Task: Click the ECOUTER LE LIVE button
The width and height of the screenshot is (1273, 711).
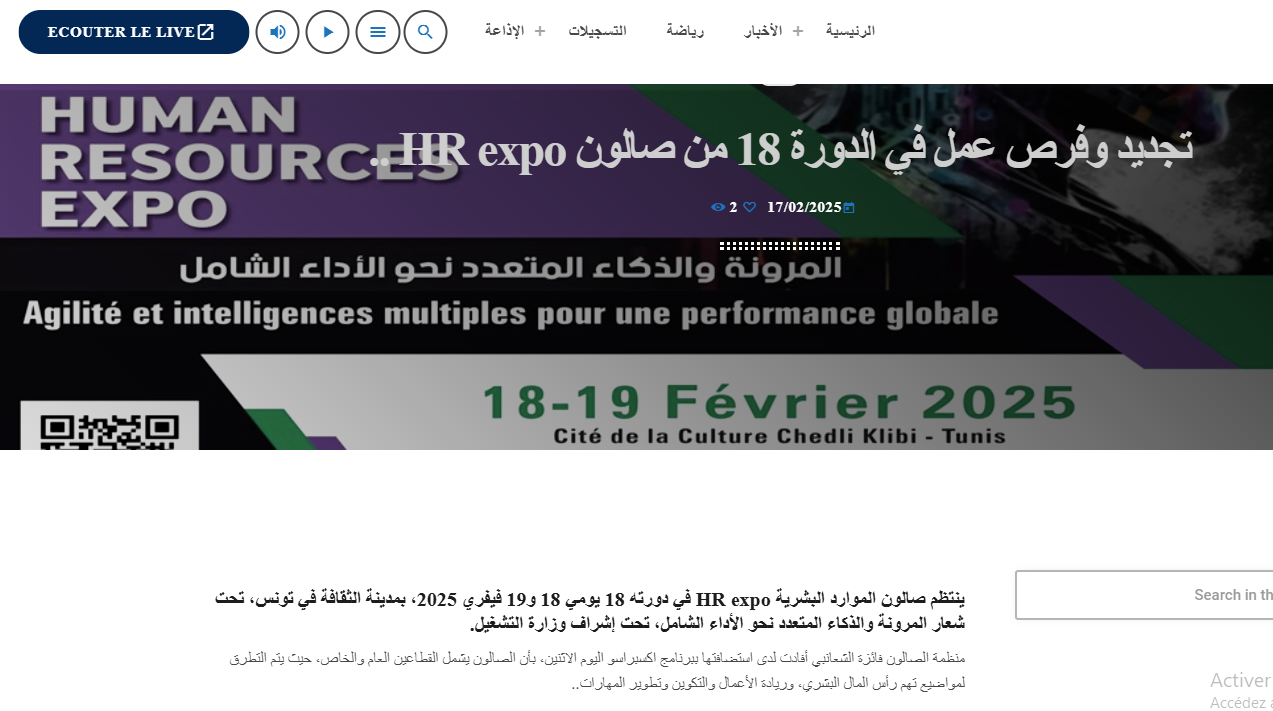Action: click(x=134, y=32)
